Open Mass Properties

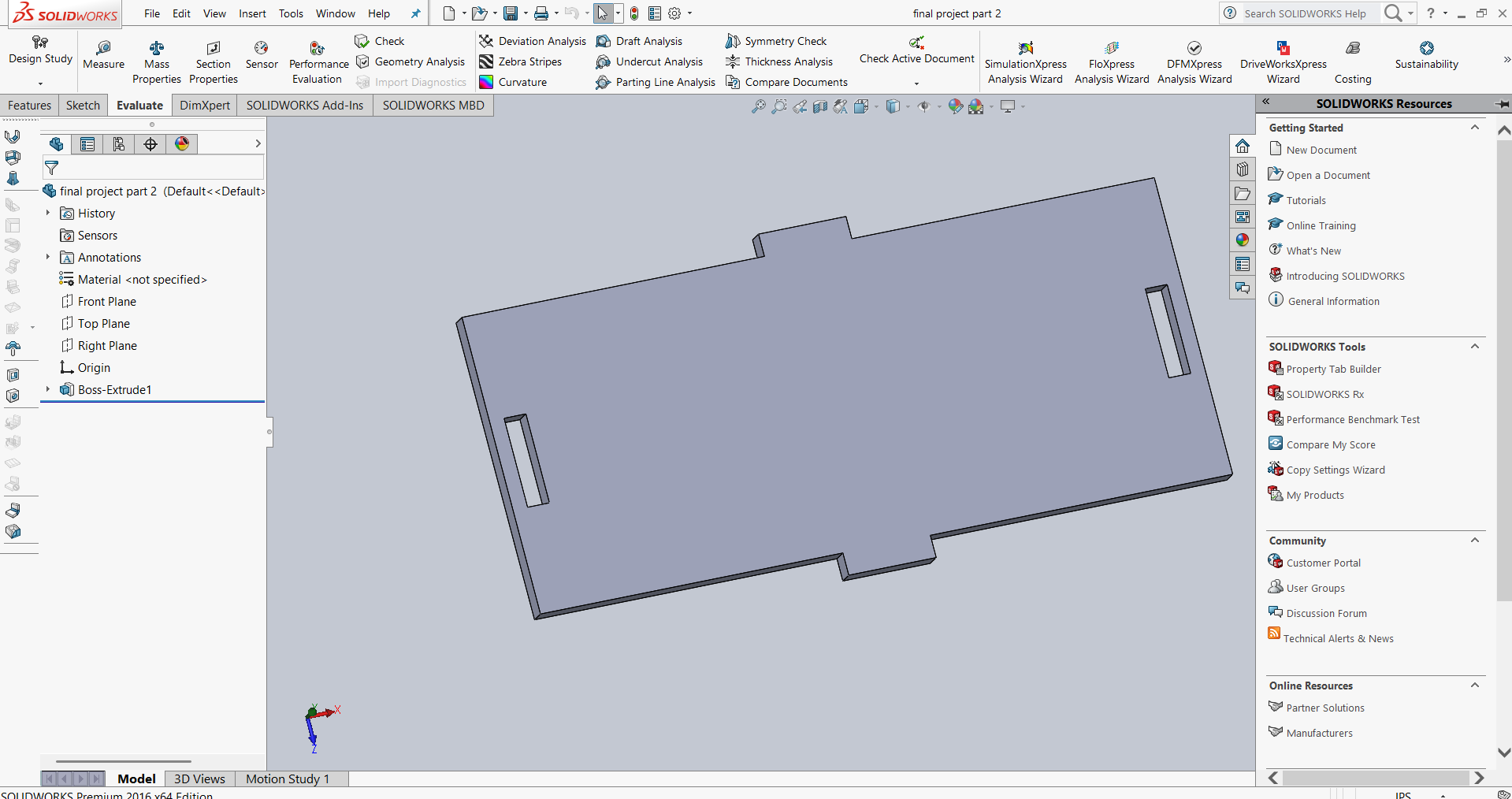coord(157,62)
